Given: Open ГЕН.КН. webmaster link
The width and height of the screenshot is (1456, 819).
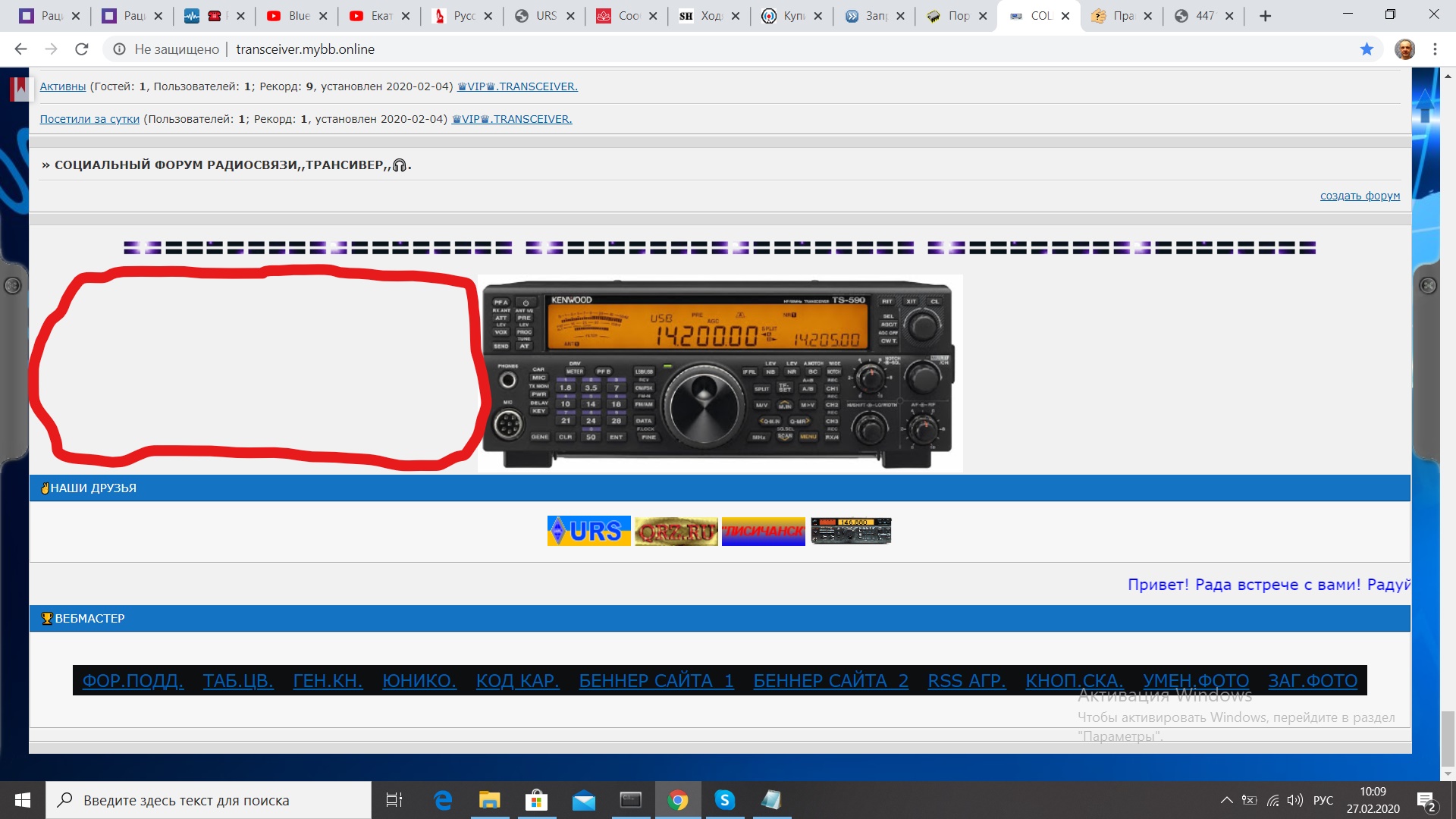Looking at the screenshot, I should 328,681.
